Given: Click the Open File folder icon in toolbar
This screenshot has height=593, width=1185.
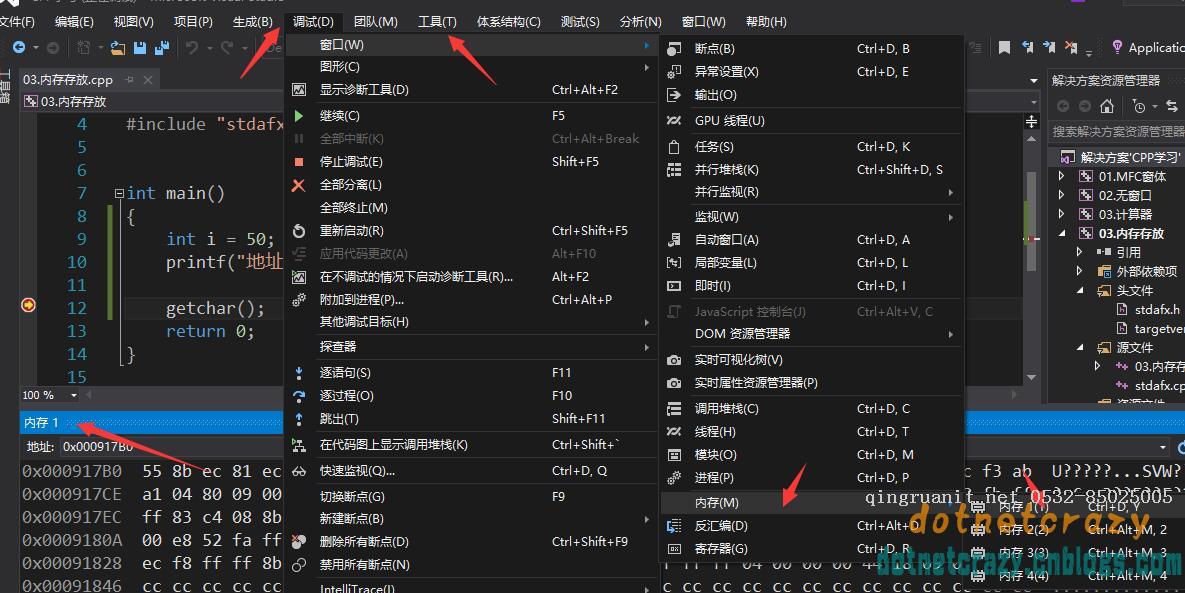Looking at the screenshot, I should click(117, 48).
